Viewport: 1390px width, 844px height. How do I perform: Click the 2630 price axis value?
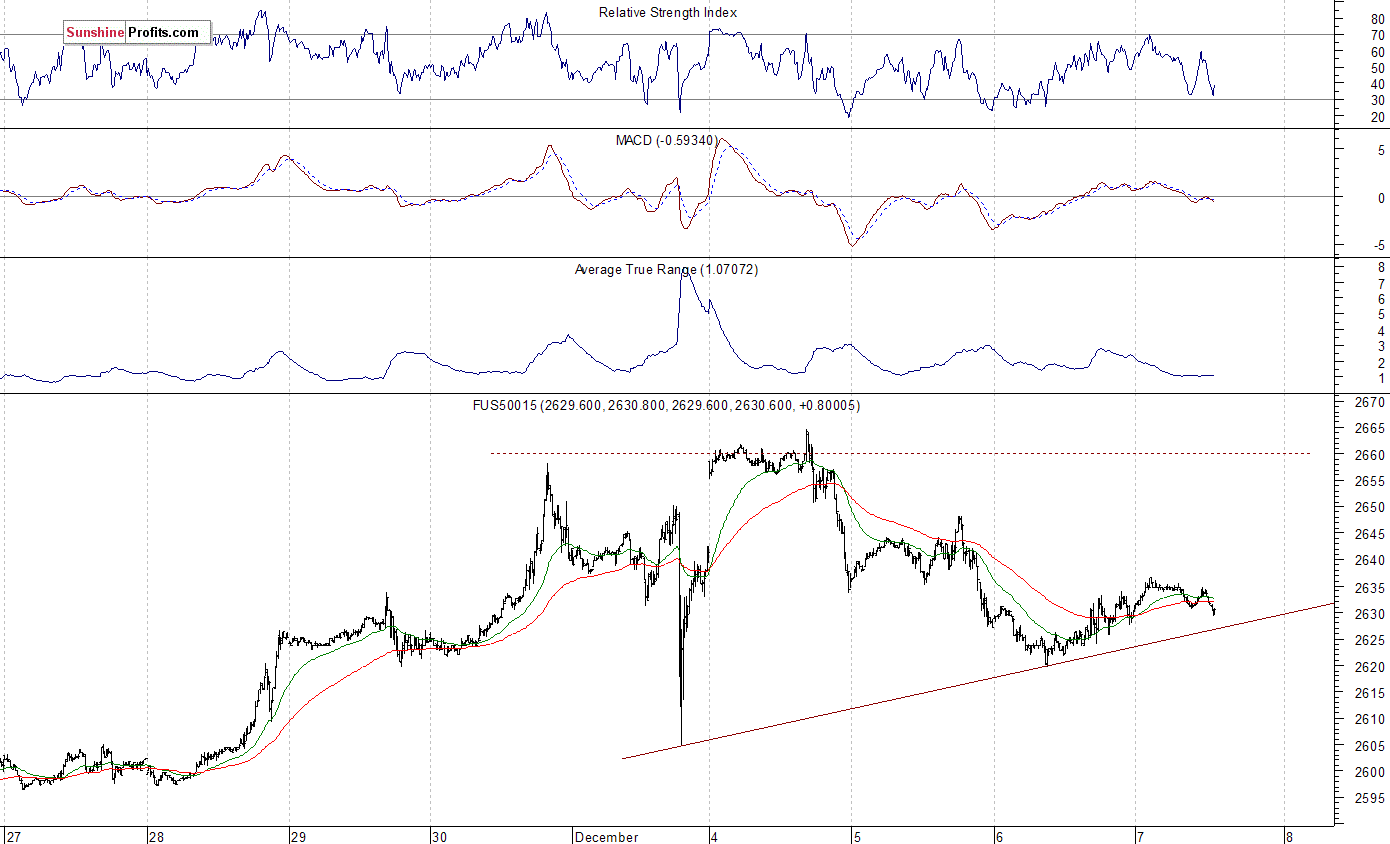click(x=1371, y=614)
